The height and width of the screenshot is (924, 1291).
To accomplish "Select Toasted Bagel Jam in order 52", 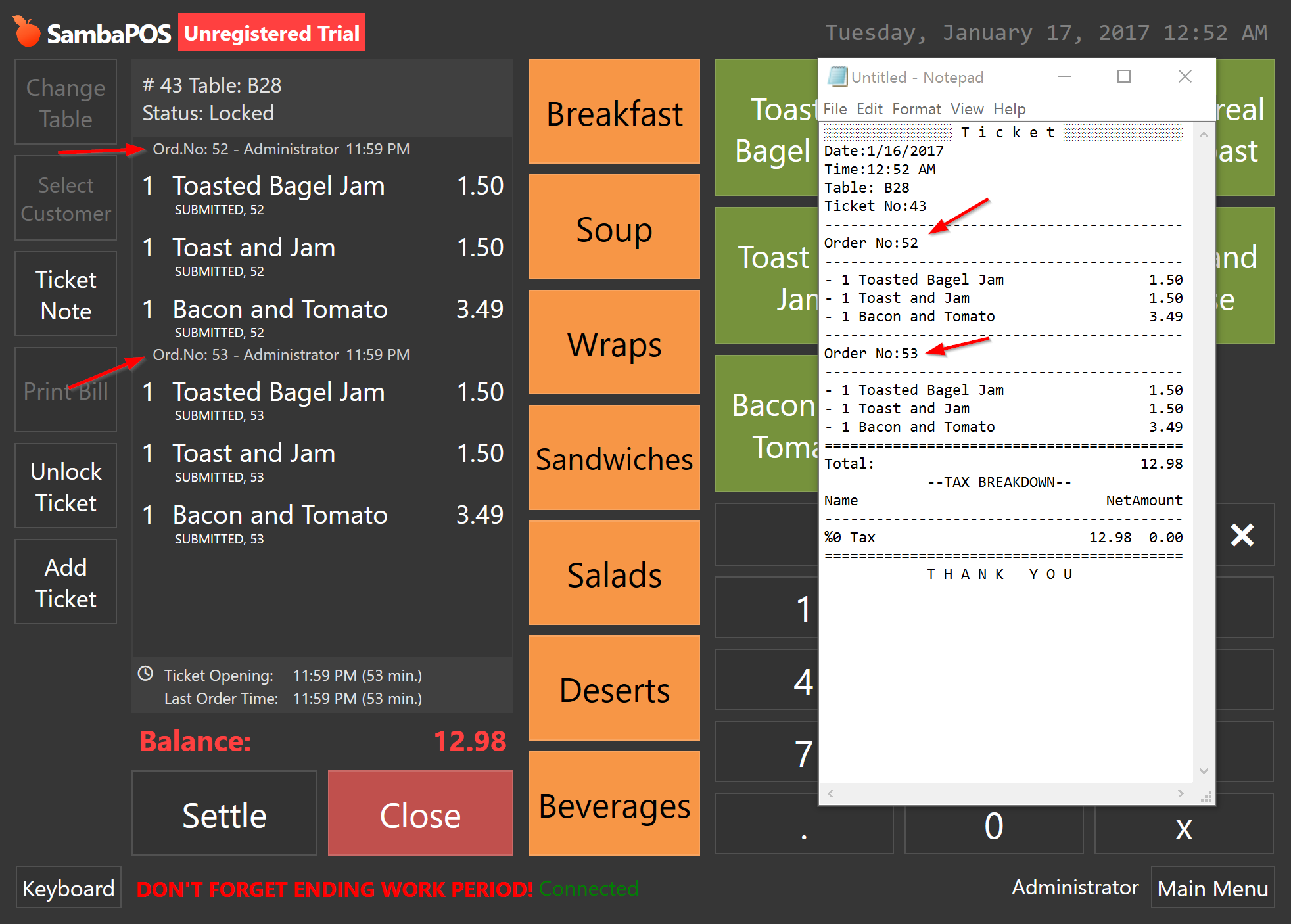I will 322,195.
